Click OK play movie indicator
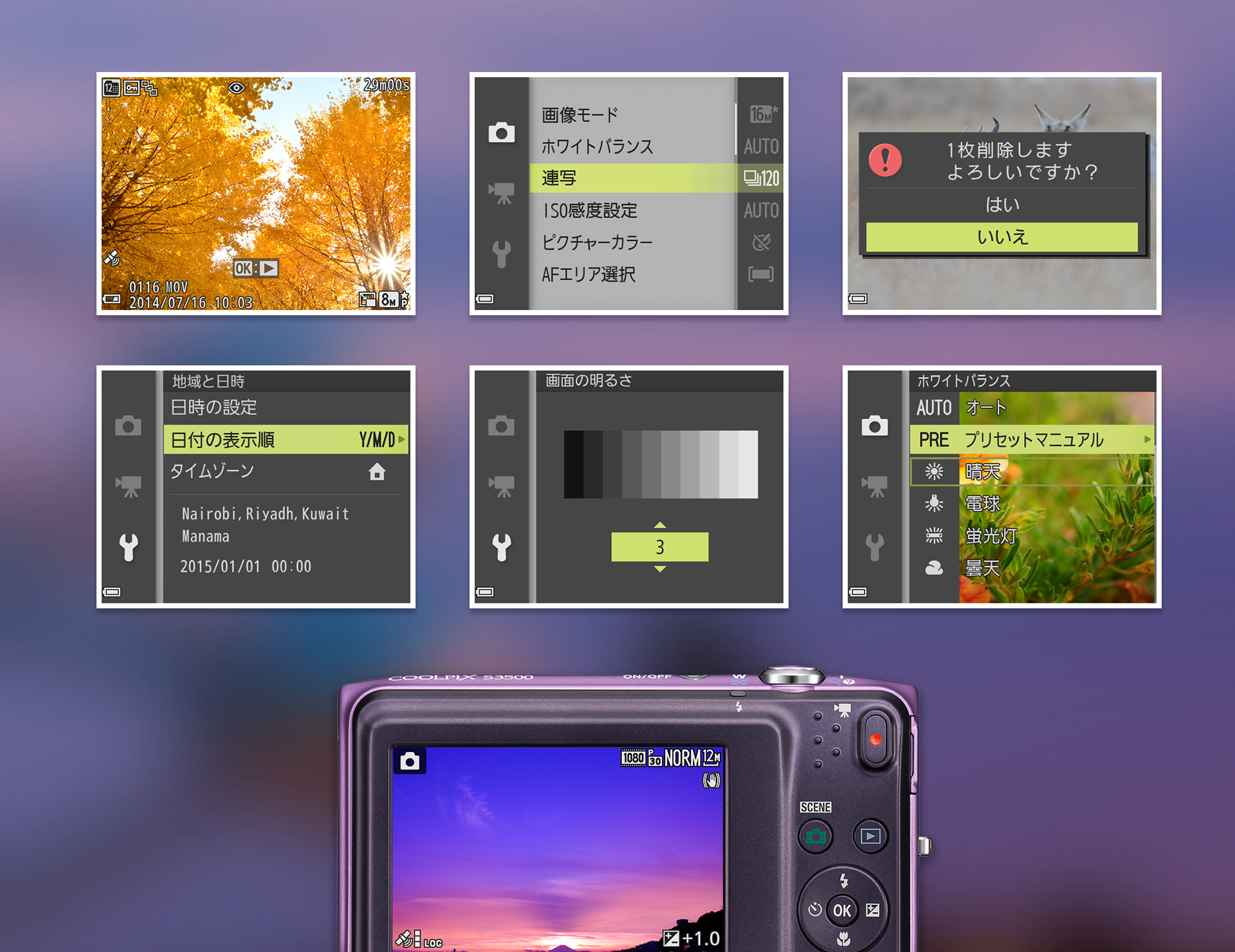 coord(255,268)
